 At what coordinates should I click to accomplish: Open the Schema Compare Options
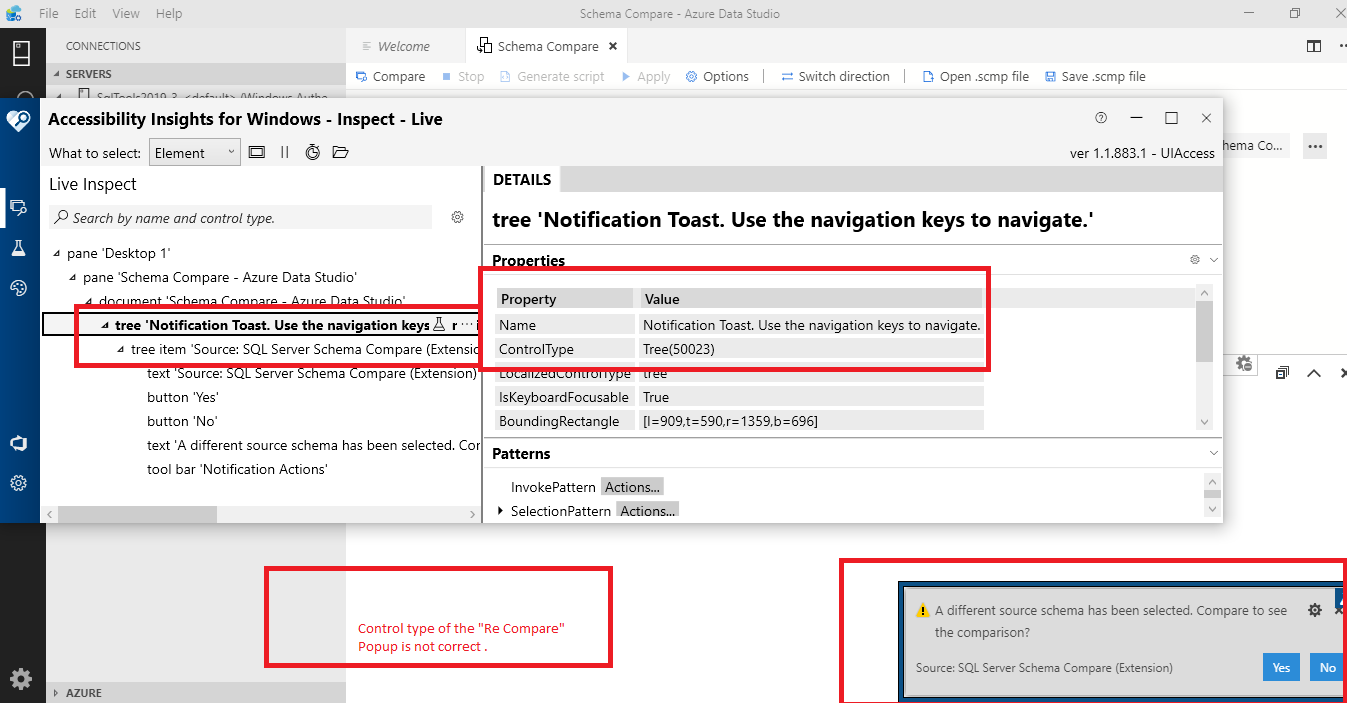point(717,76)
